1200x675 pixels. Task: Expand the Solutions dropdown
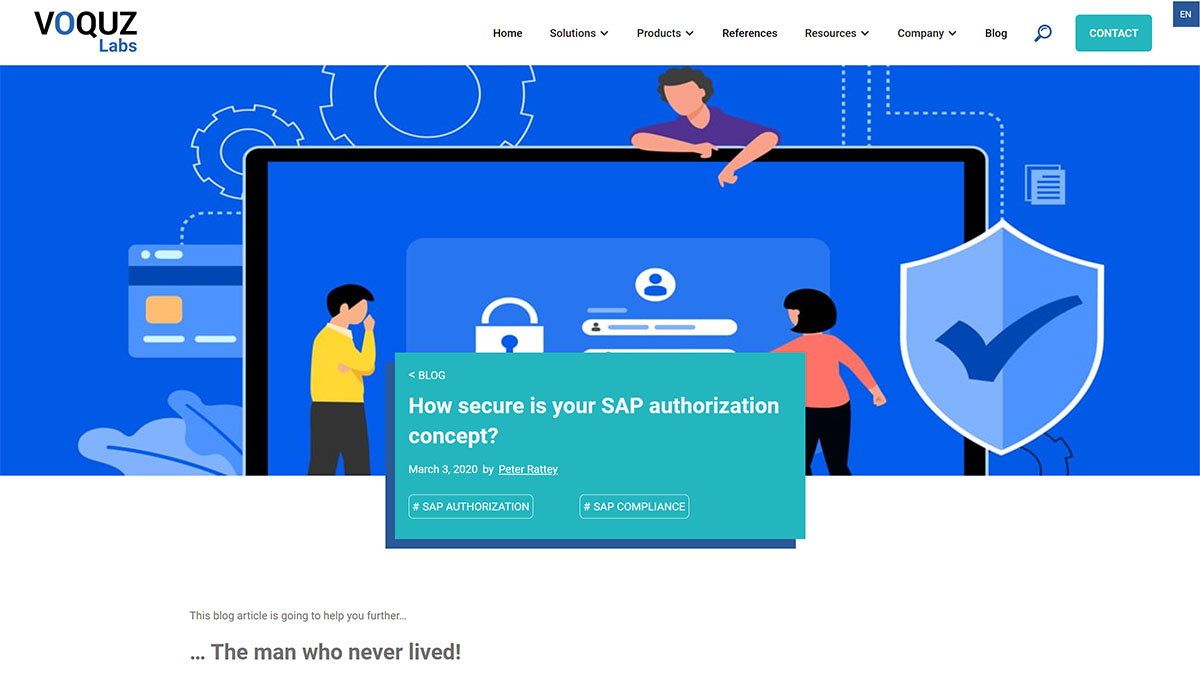click(578, 33)
